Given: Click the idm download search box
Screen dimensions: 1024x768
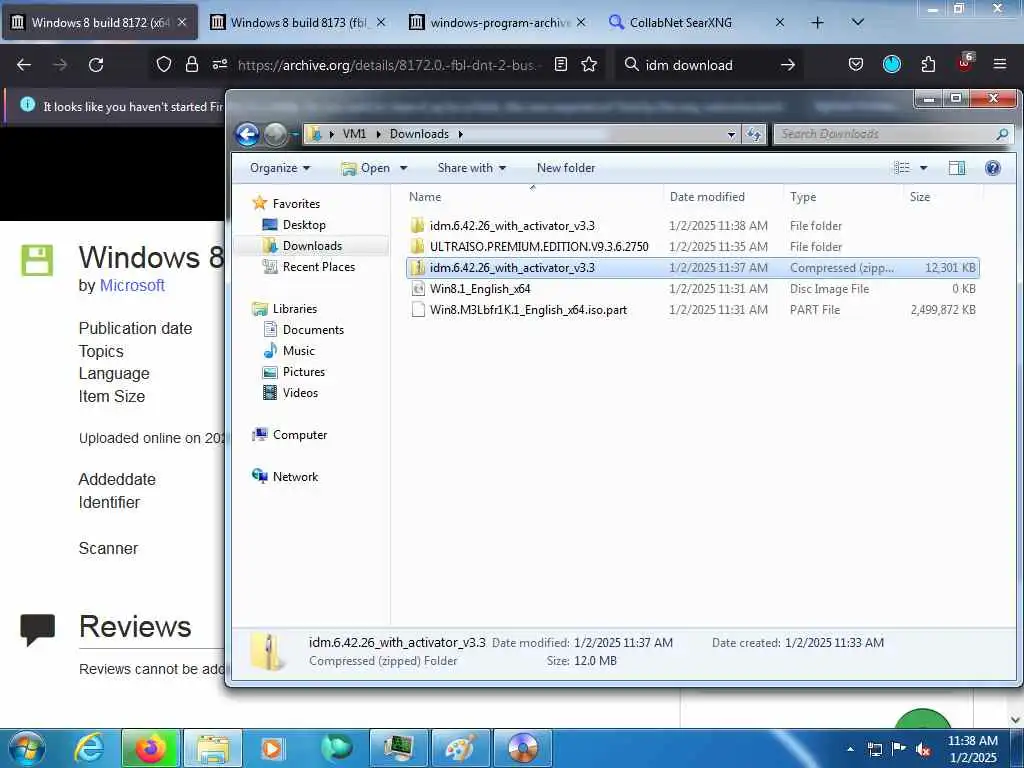Looking at the screenshot, I should click(708, 65).
